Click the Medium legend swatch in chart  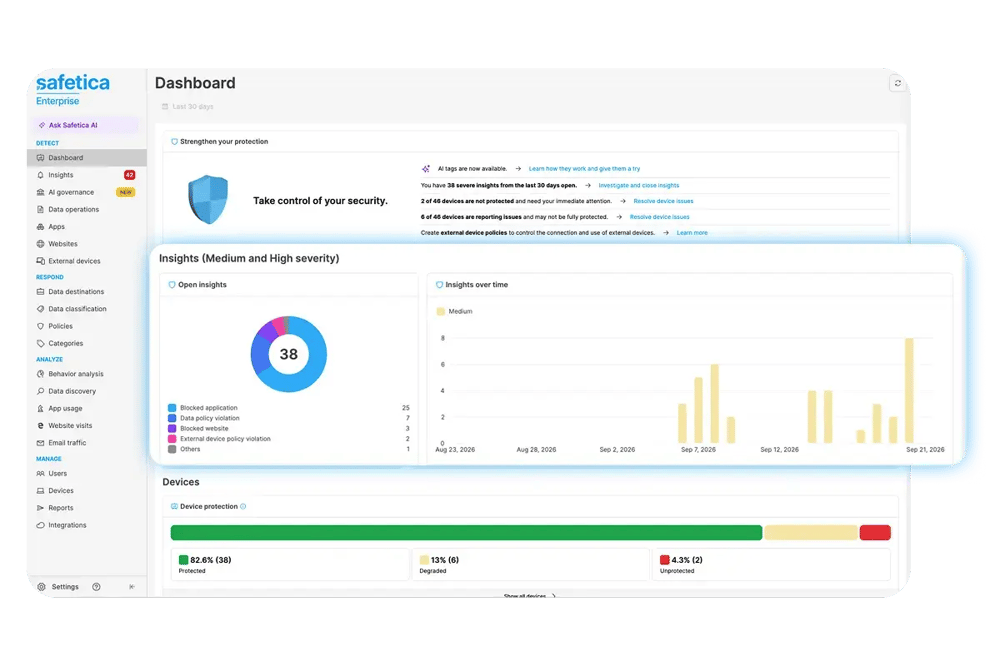coord(440,311)
